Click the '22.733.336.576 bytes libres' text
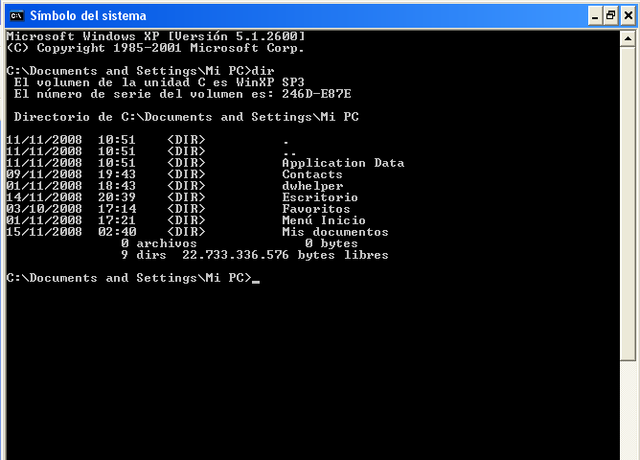This screenshot has width=640, height=460. tap(285, 255)
